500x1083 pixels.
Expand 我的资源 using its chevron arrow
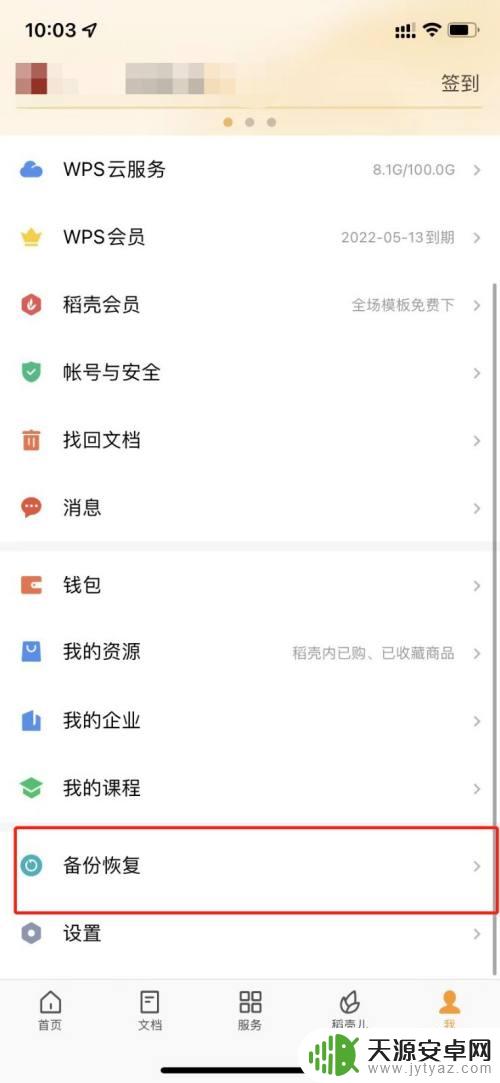coord(477,653)
